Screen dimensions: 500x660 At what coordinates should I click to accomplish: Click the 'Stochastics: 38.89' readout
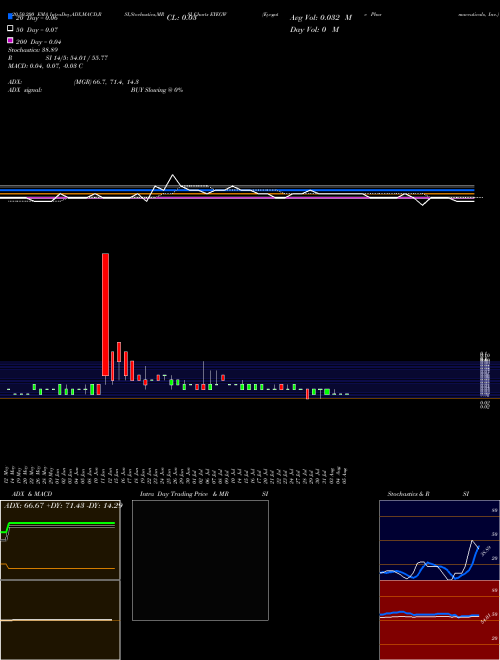[33, 50]
